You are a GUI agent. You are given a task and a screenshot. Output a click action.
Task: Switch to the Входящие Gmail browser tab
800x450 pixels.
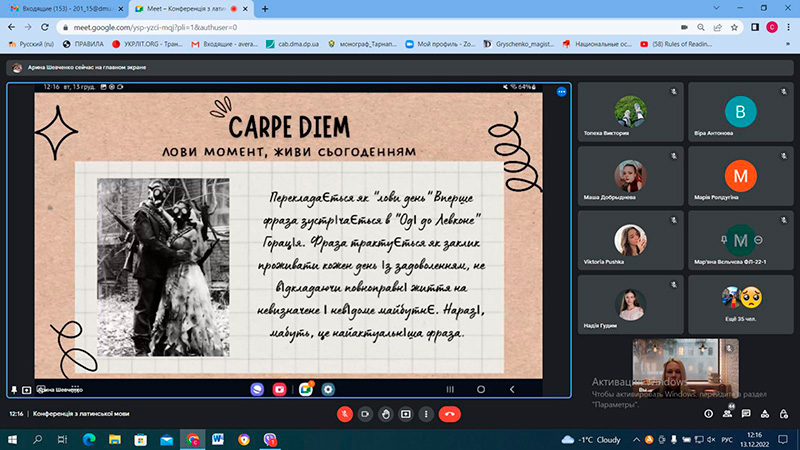pos(60,8)
